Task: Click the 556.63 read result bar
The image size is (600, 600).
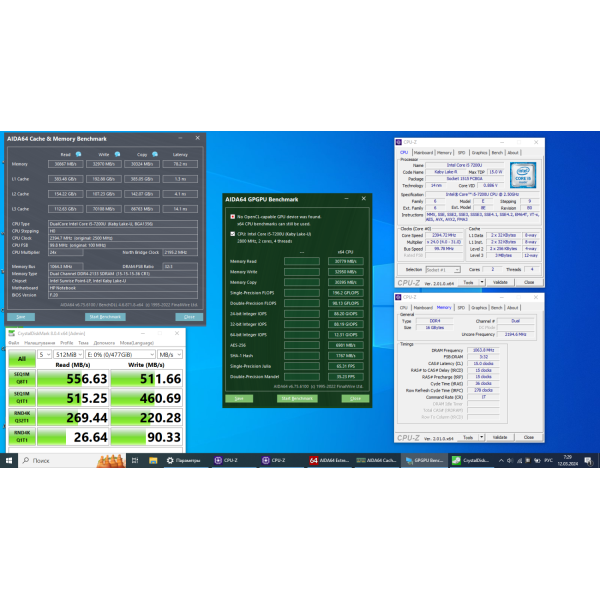Action: (x=73, y=378)
